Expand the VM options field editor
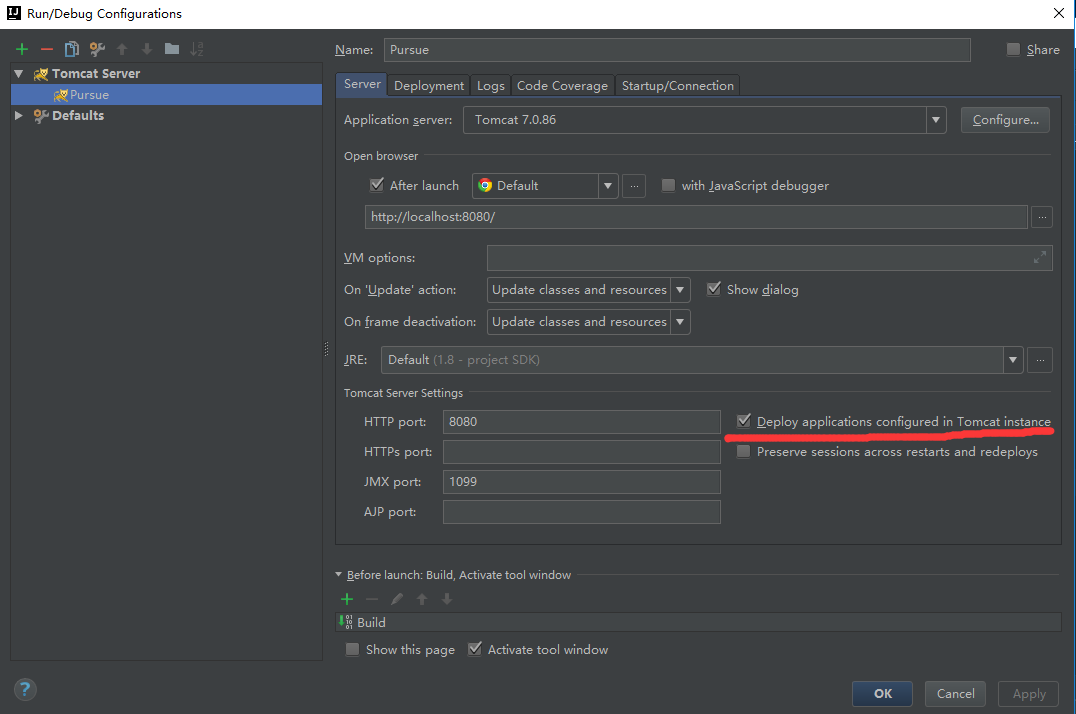This screenshot has width=1076, height=714. tap(1040, 257)
